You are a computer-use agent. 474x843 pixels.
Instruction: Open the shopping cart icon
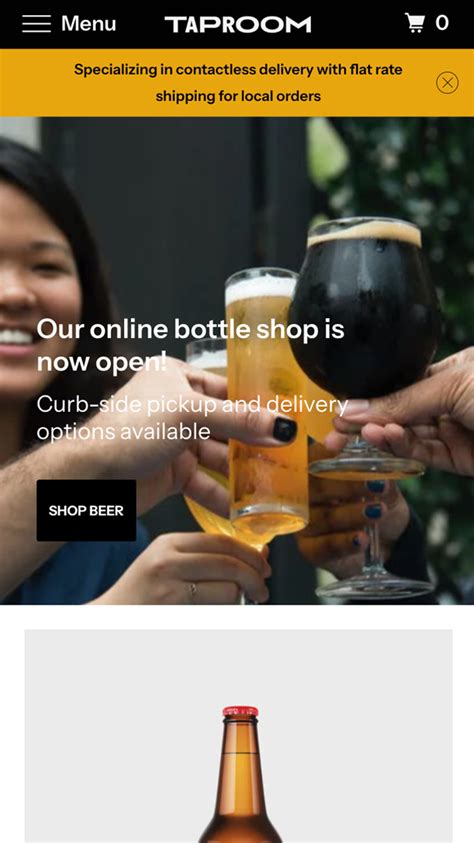414,23
